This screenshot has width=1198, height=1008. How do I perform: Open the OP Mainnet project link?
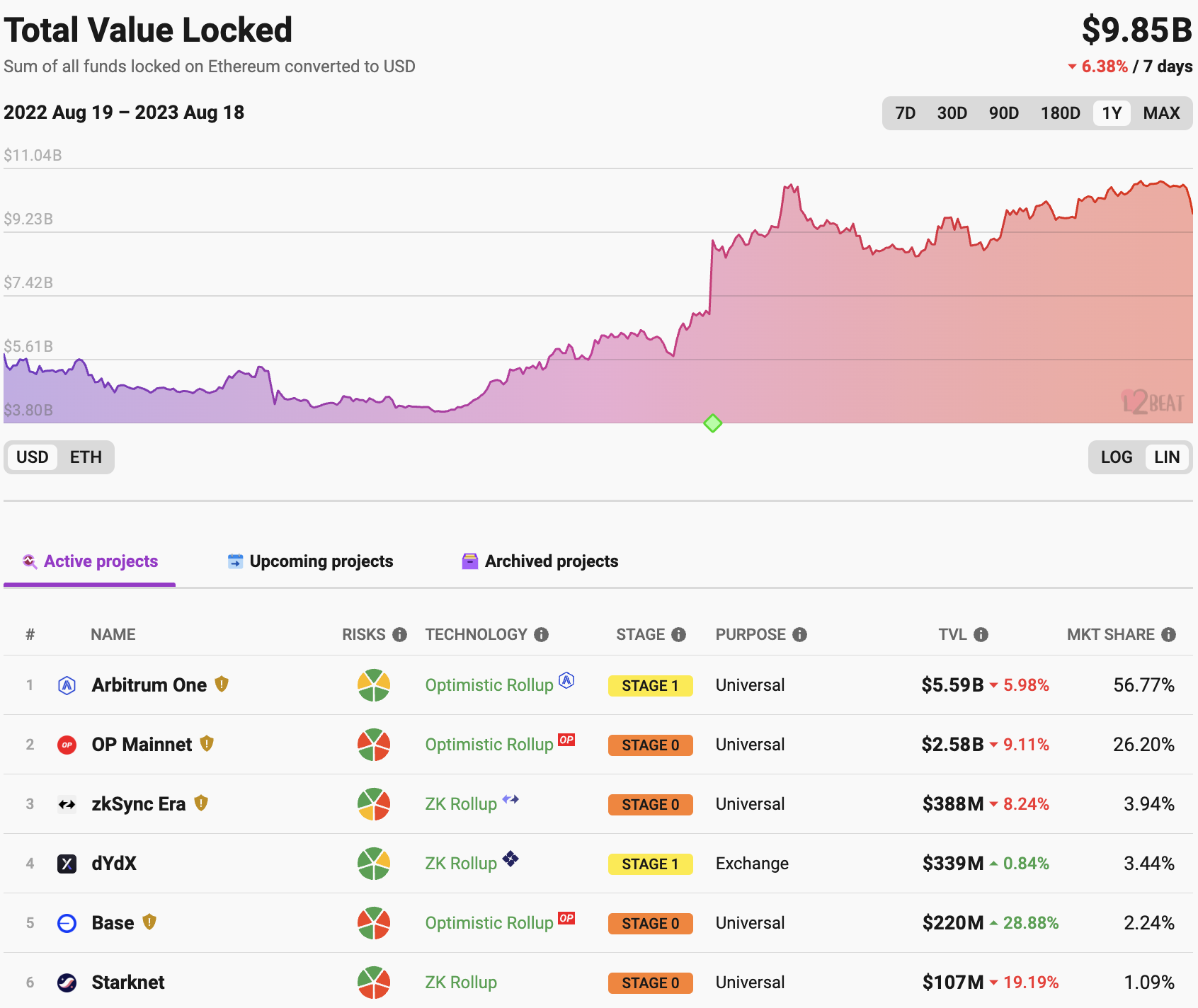(142, 745)
